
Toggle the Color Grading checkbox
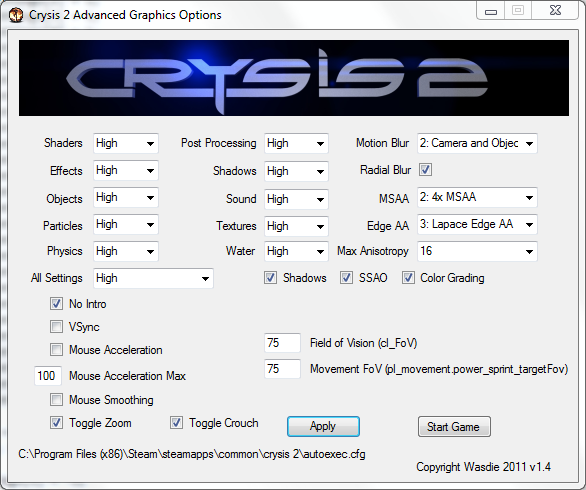(408, 278)
